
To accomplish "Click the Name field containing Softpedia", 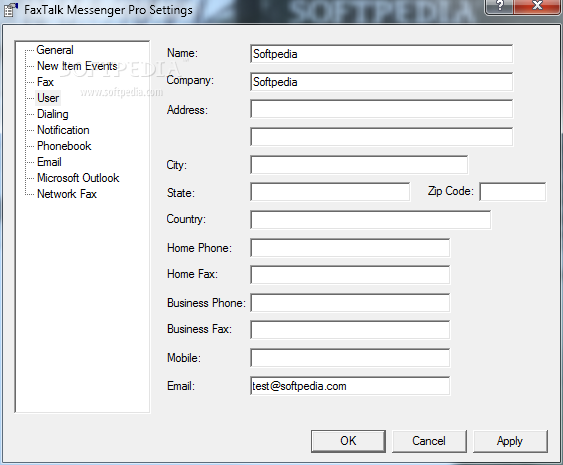I will (381, 54).
